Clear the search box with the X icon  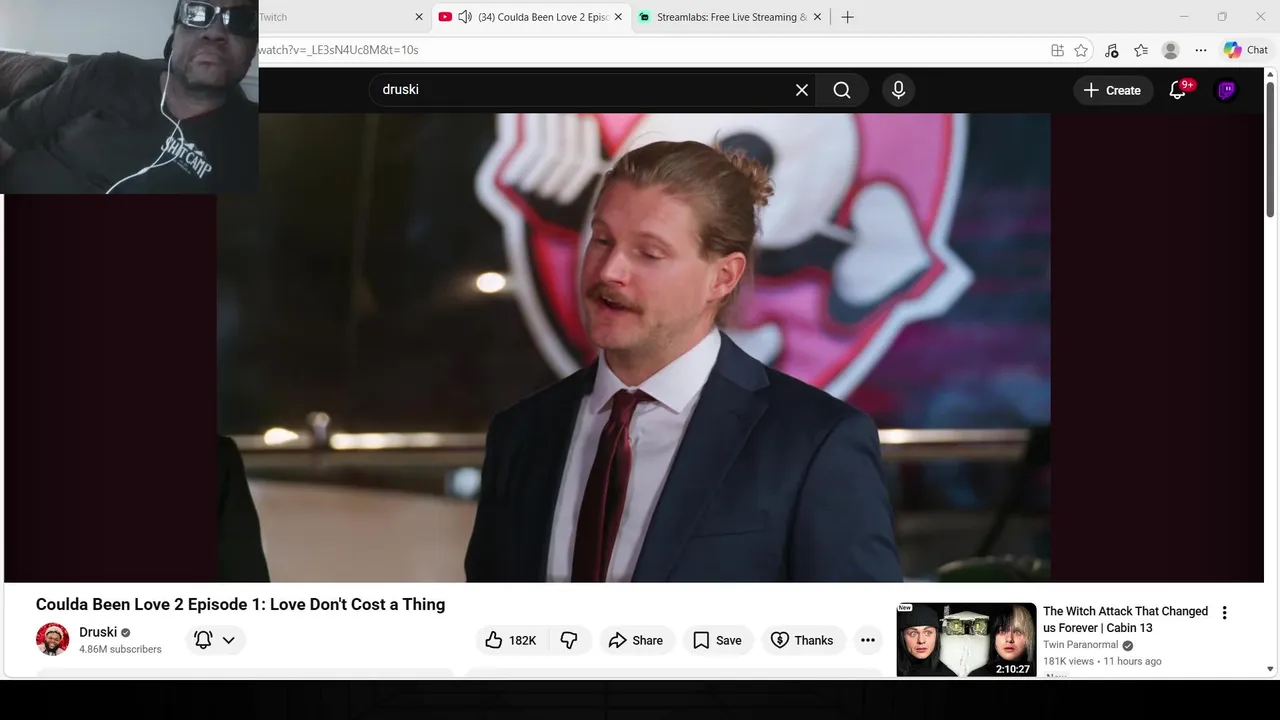[x=802, y=90]
